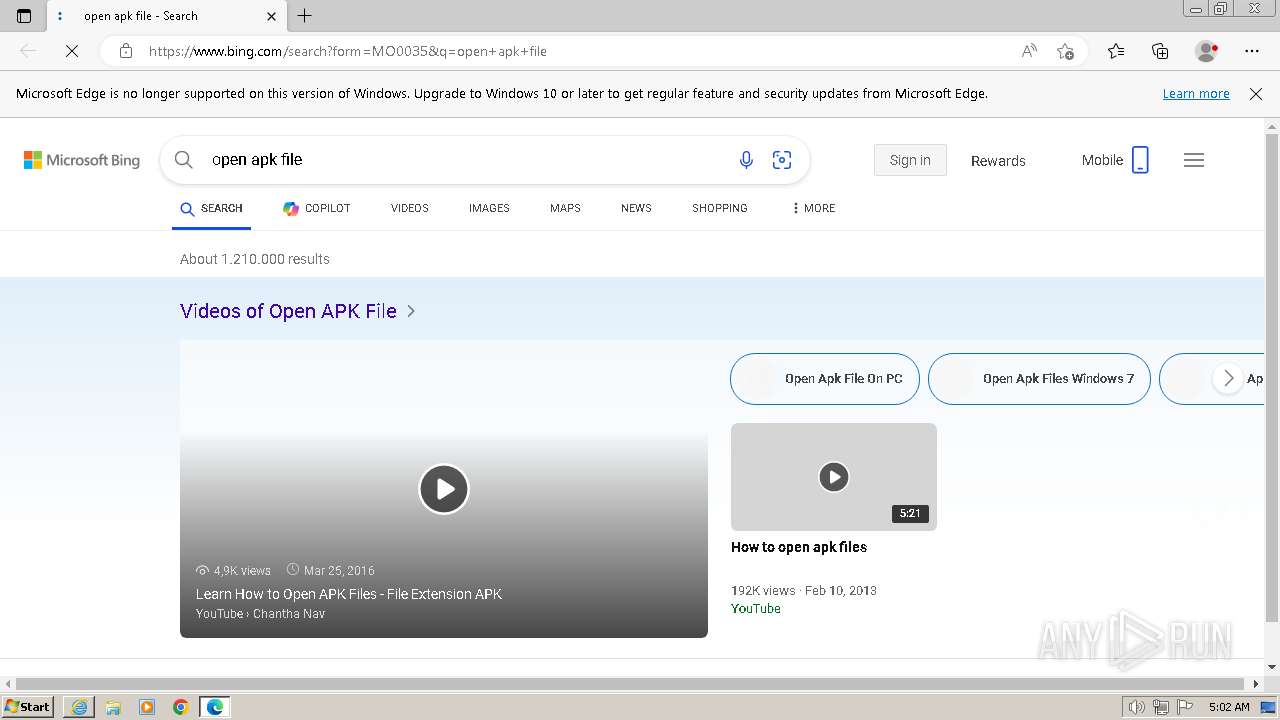Open Internet Explorer from taskbar
Viewport: 1280px width, 720px height.
point(79,707)
